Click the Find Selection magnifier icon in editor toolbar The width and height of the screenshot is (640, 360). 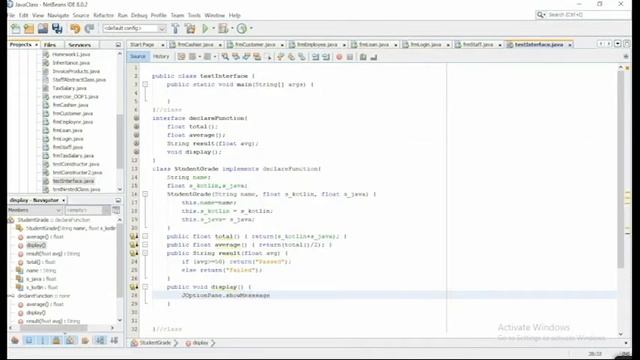pos(225,57)
